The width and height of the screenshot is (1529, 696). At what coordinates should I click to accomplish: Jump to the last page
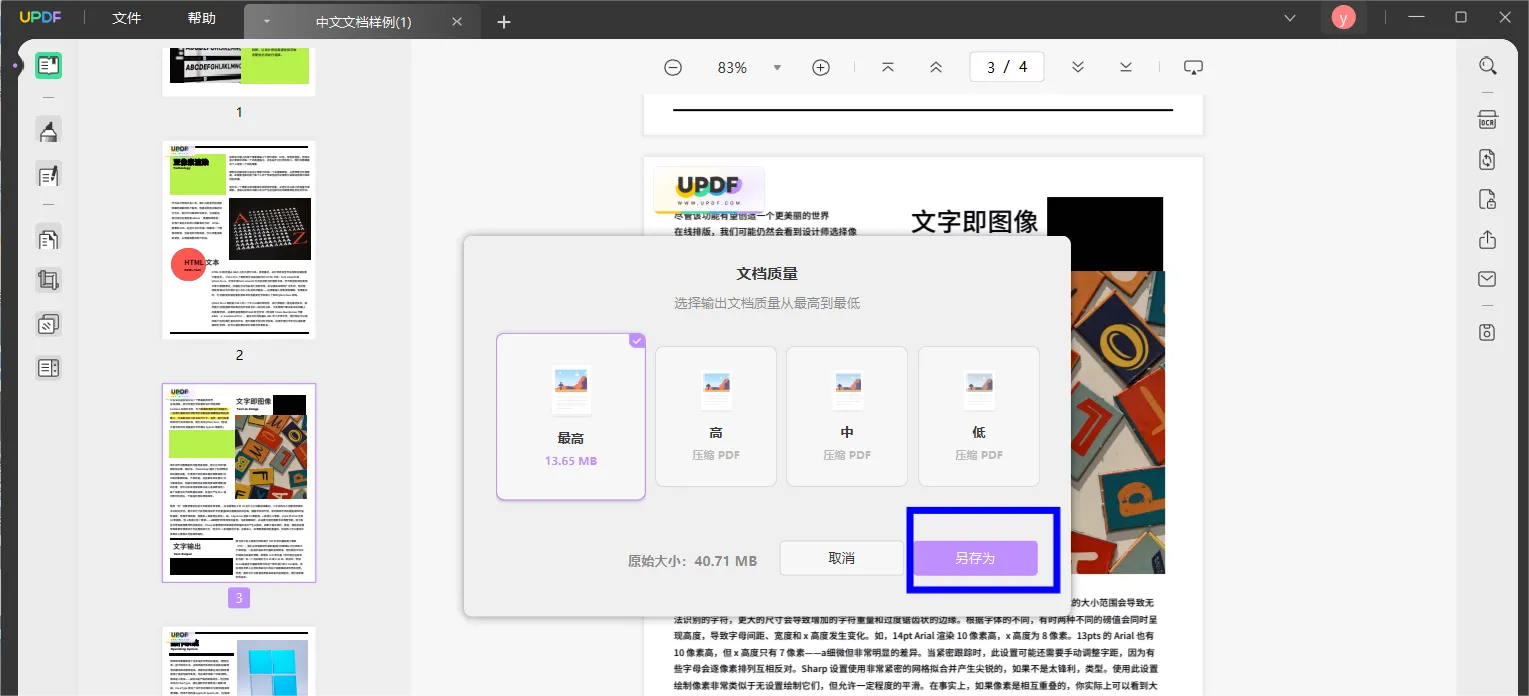click(1126, 67)
